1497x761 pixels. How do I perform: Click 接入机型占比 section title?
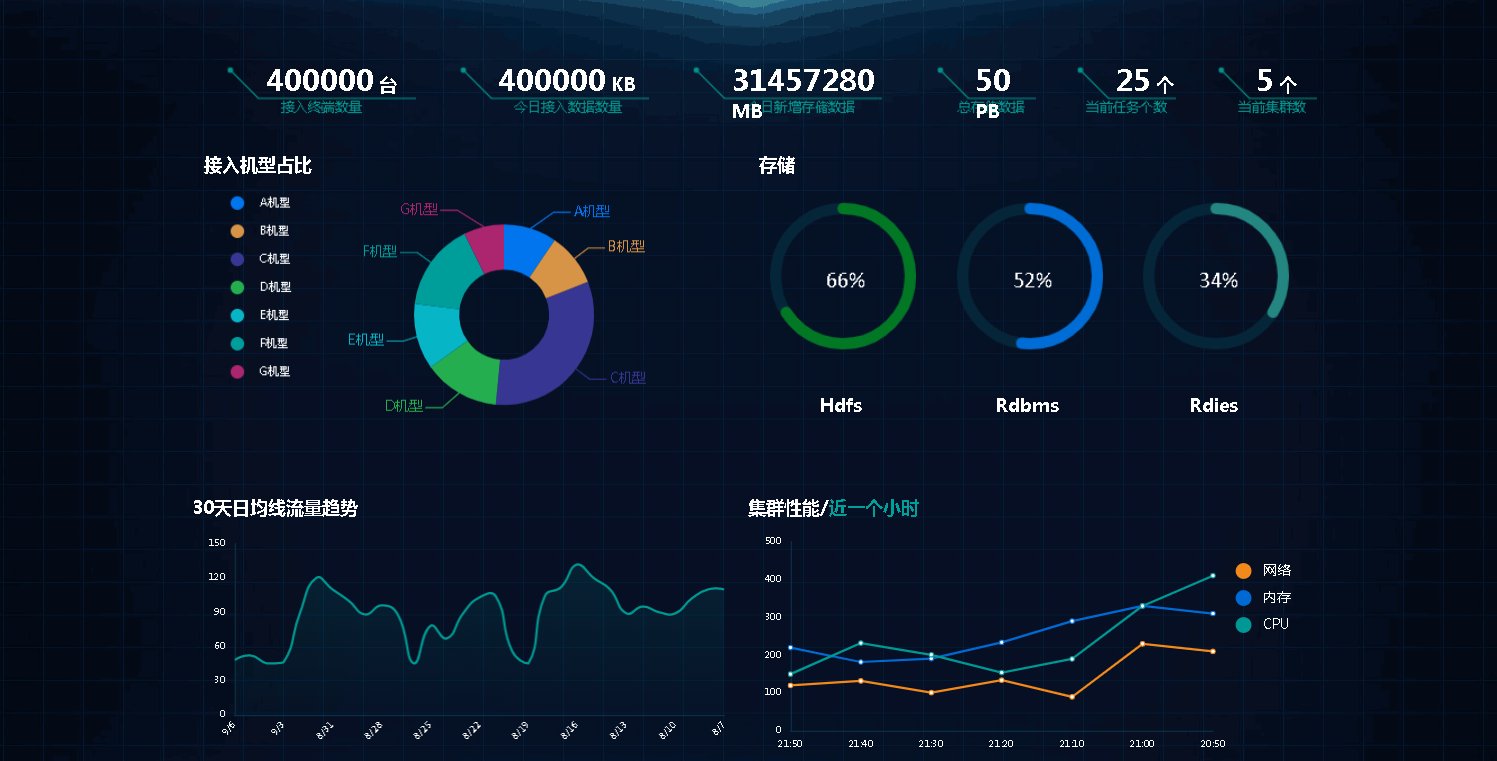pos(258,166)
